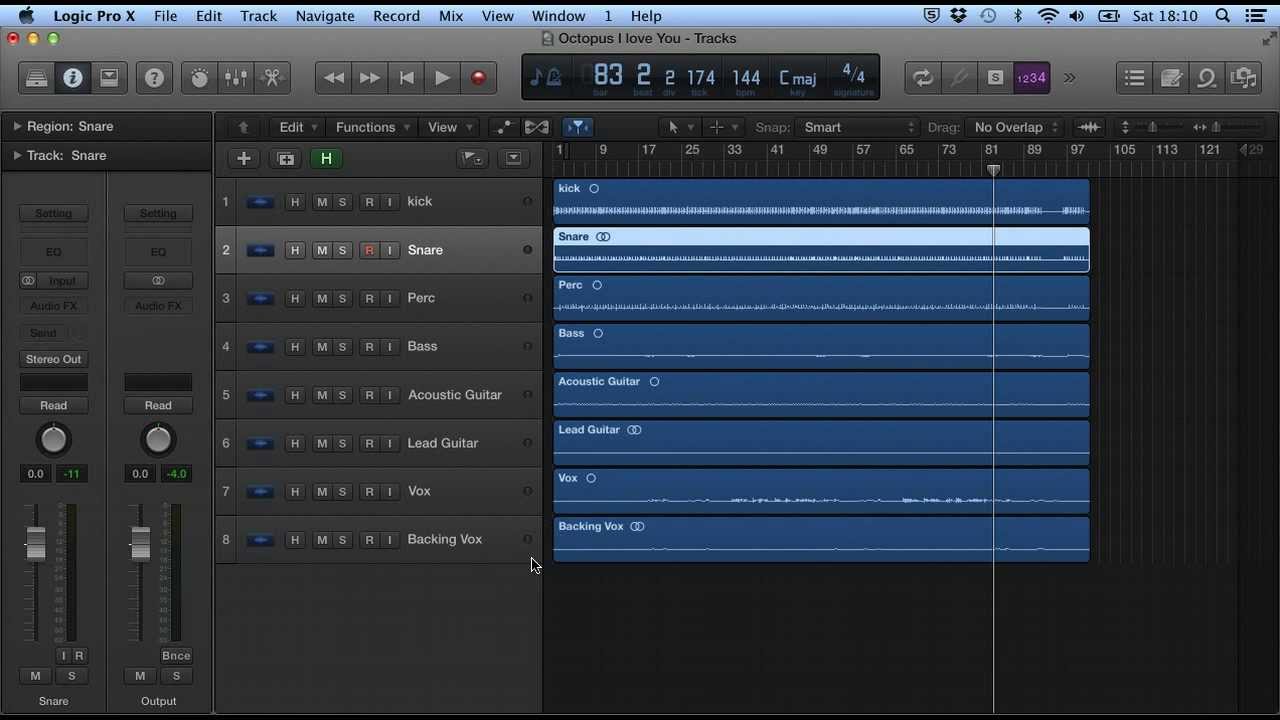Open the tracks Edit menu
This screenshot has height=720, width=1280.
click(x=297, y=127)
